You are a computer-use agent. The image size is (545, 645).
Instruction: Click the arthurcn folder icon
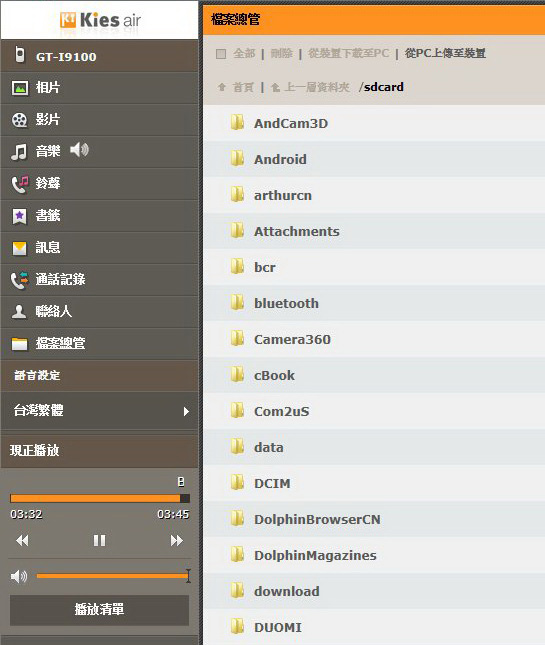pos(237,194)
